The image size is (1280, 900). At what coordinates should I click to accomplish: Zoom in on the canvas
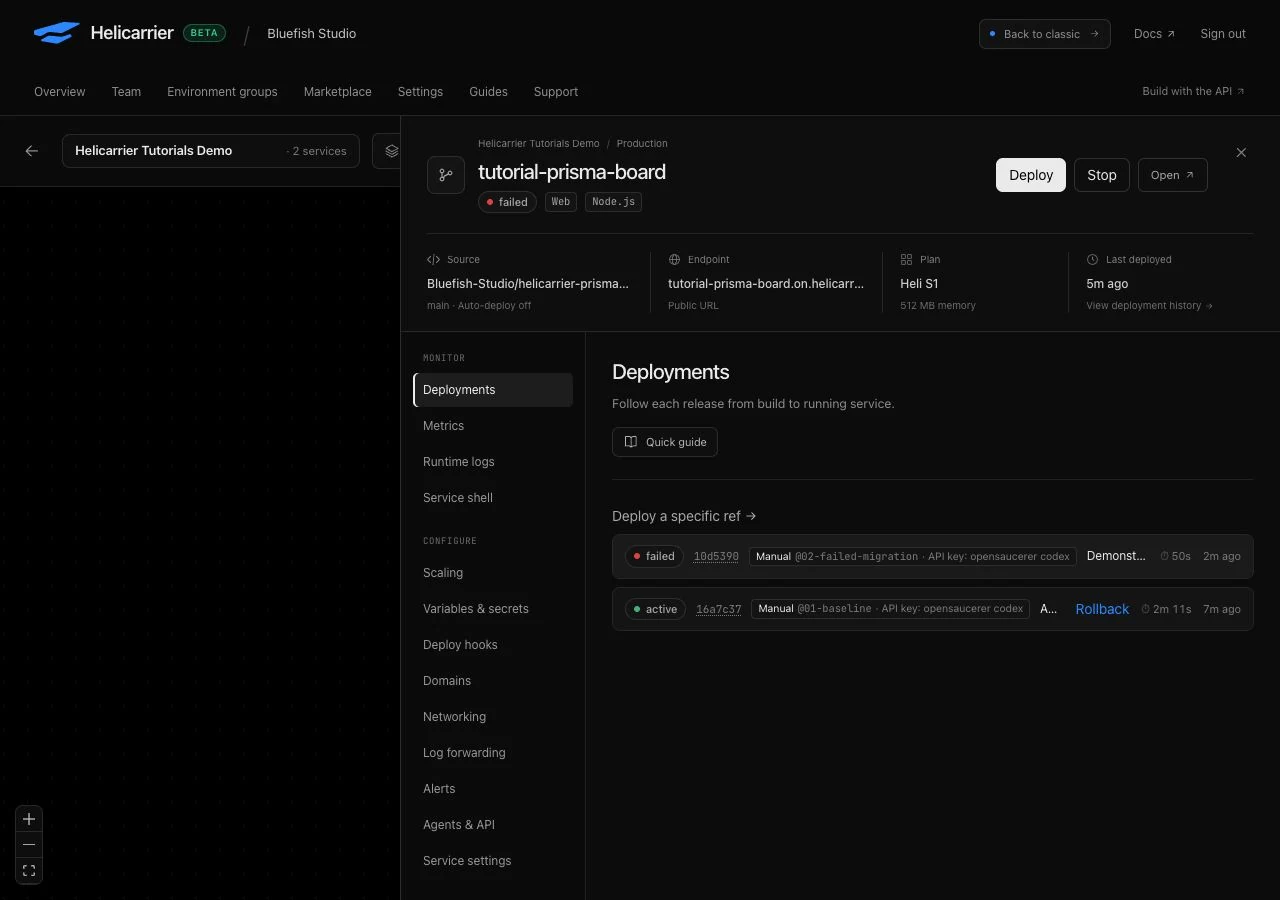tap(29, 819)
